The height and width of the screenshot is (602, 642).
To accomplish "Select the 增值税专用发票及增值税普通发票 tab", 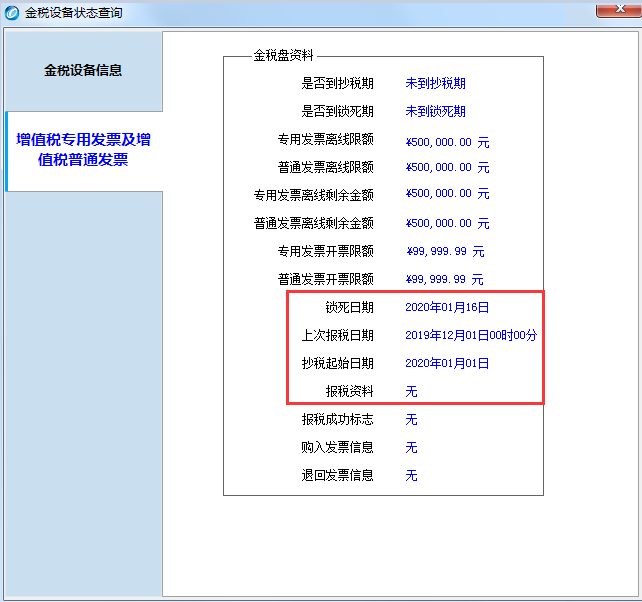I will click(x=83, y=150).
